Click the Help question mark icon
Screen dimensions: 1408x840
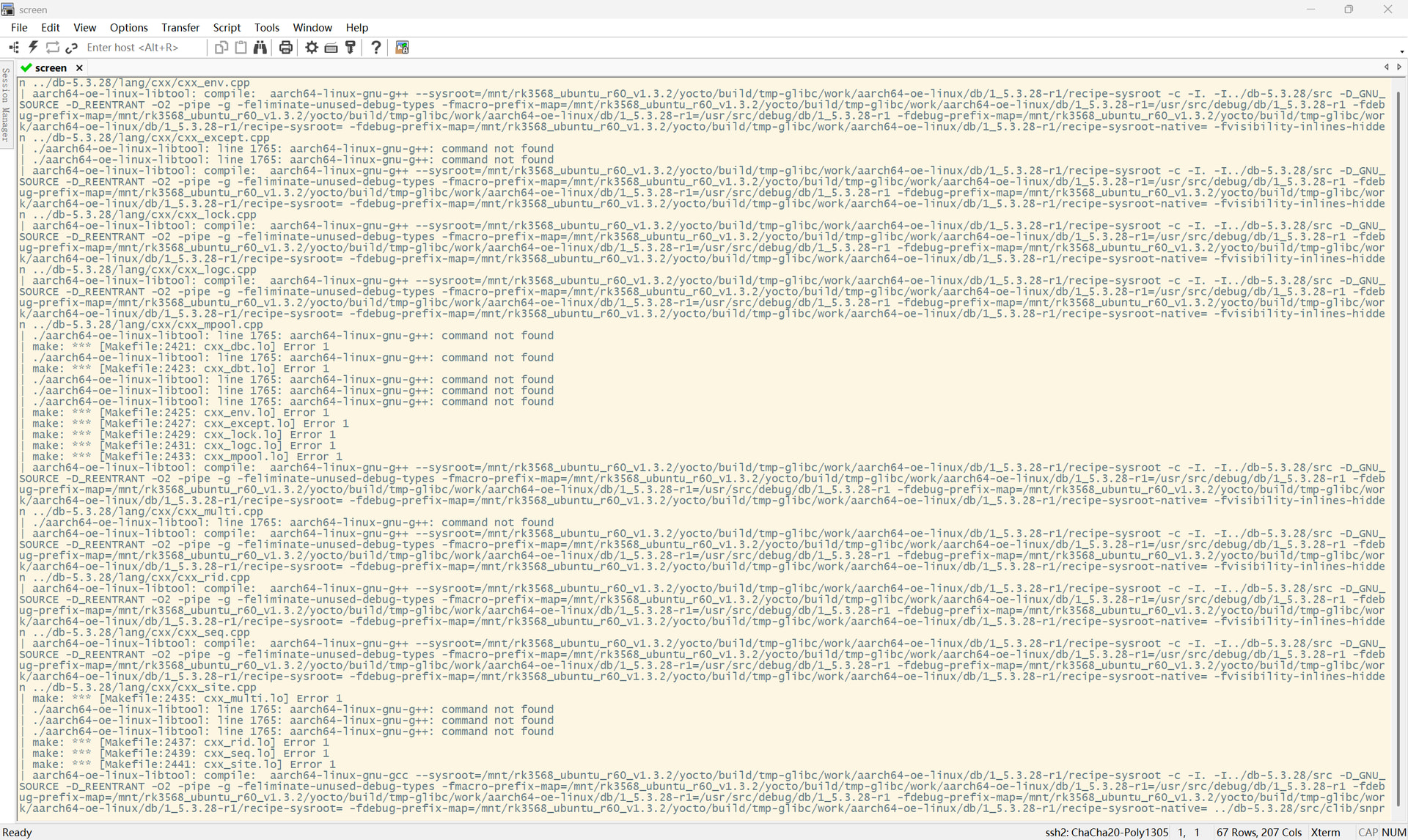(x=376, y=48)
